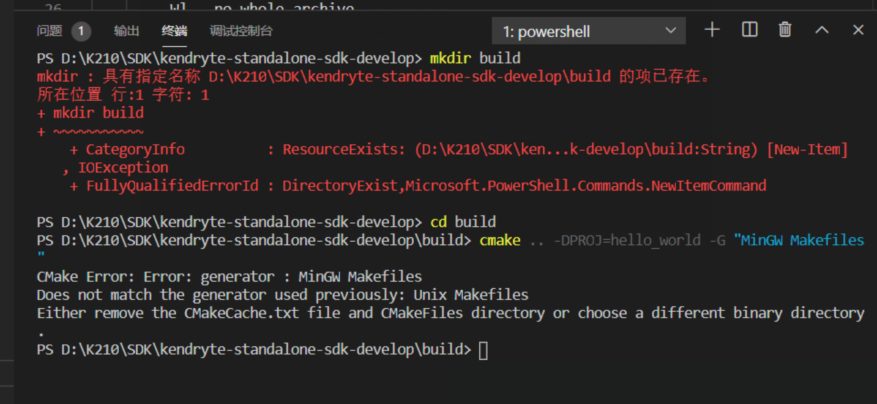Open the 问题 problems tab
Viewport: 877px width, 404px height.
(x=49, y=31)
